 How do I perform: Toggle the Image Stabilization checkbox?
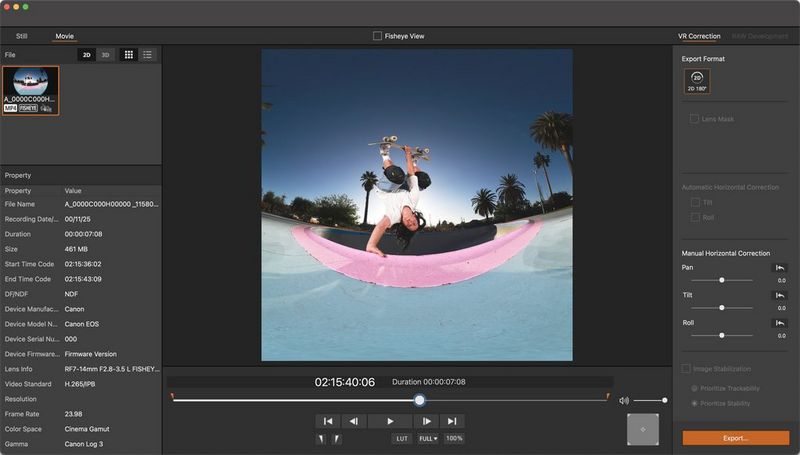(687, 369)
